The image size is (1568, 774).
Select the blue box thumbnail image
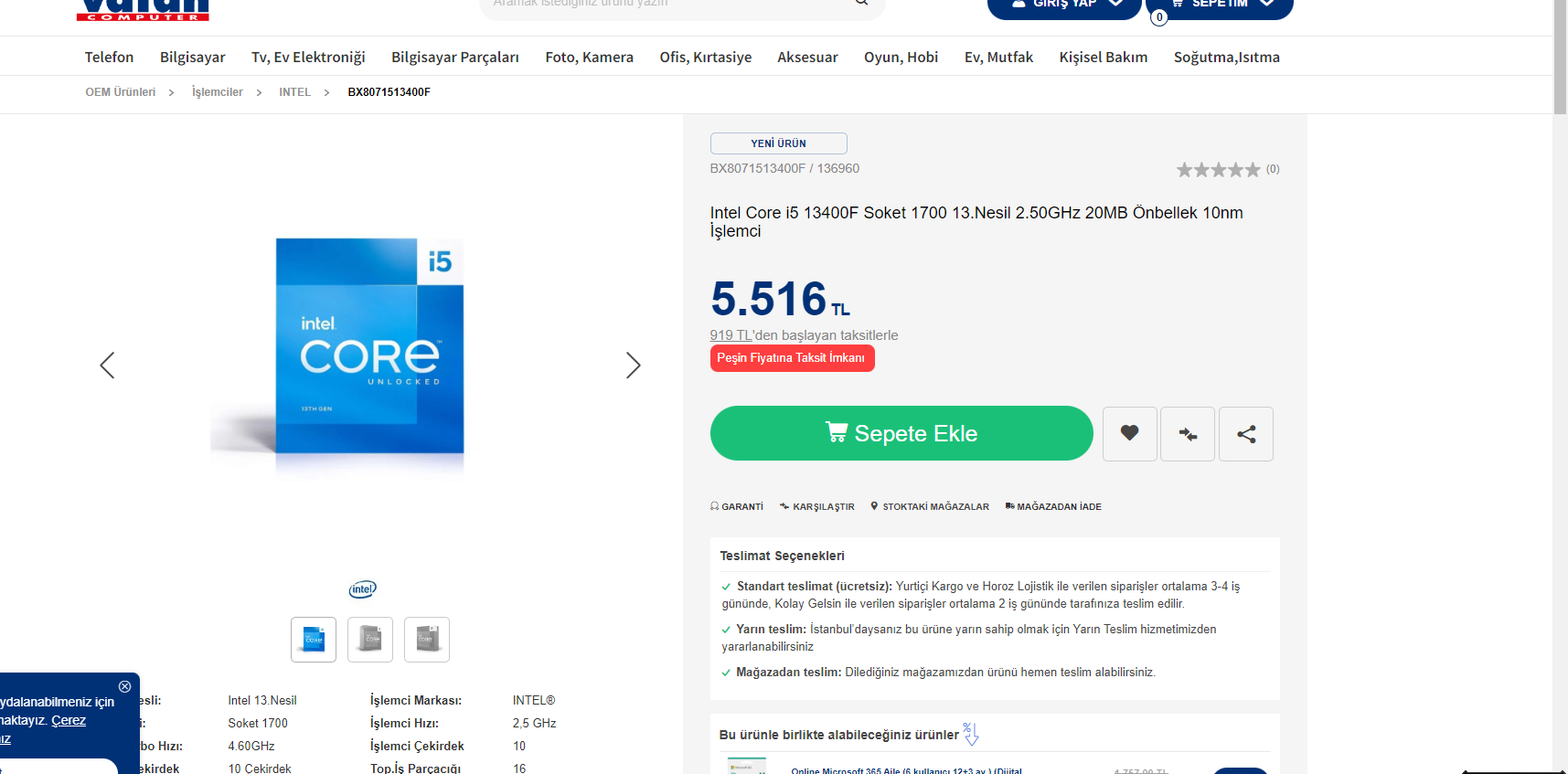314,639
